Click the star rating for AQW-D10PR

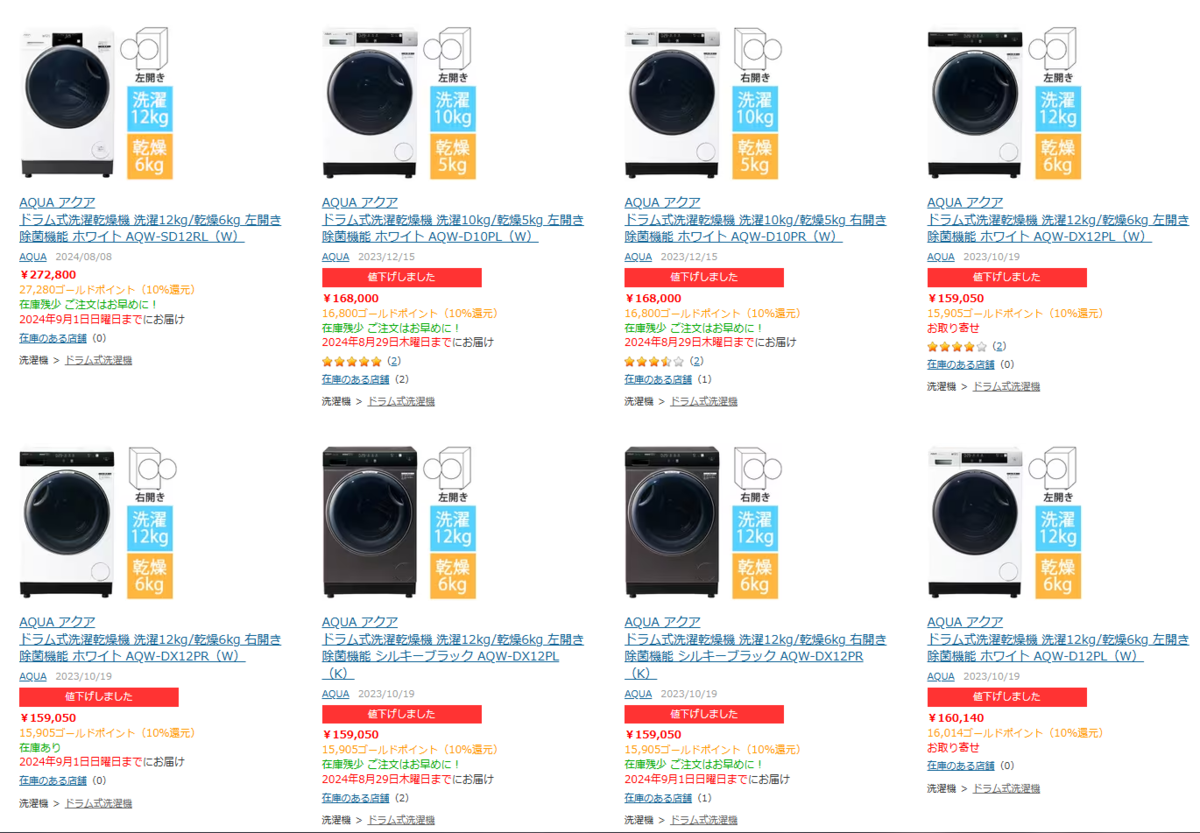[x=654, y=361]
